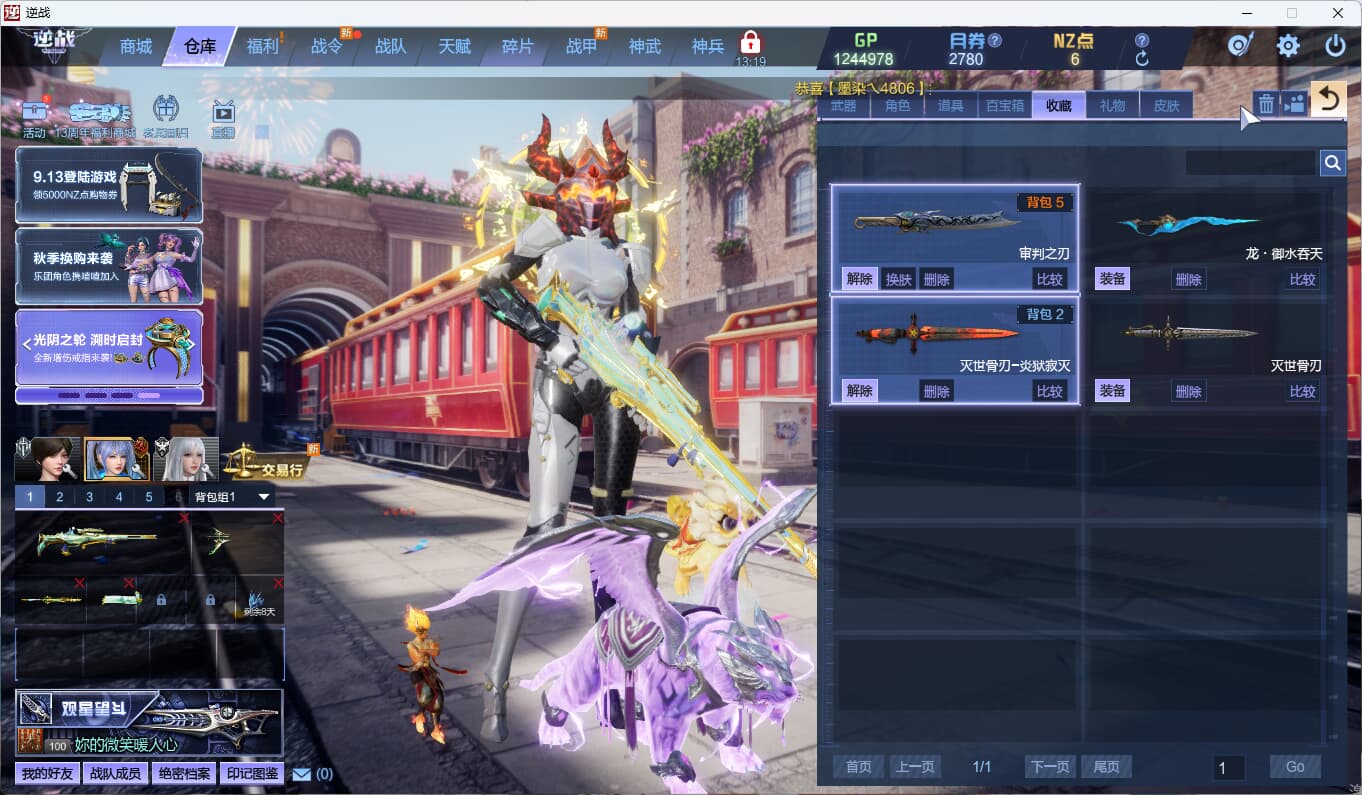Click the player avatar icon beside level 100
Viewport: 1362px width, 795px height.
pyautogui.click(x=30, y=741)
